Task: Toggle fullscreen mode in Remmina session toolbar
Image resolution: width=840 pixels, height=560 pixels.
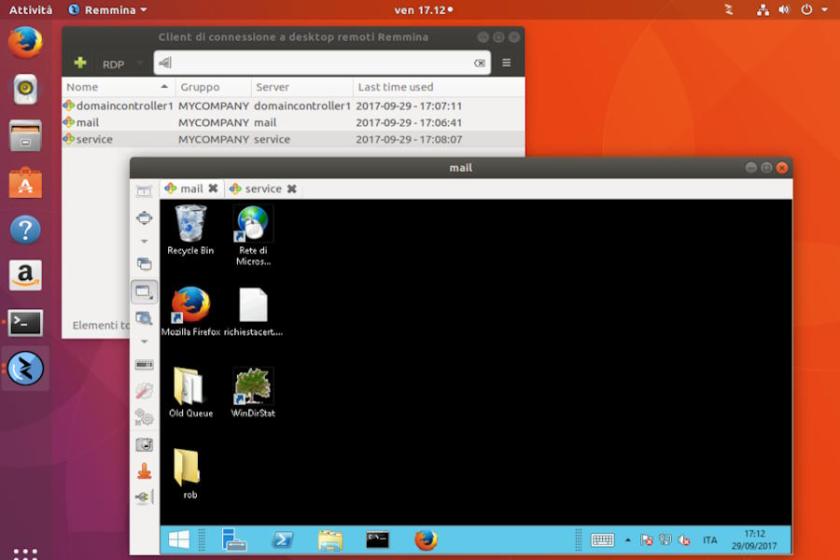Action: tap(144, 218)
